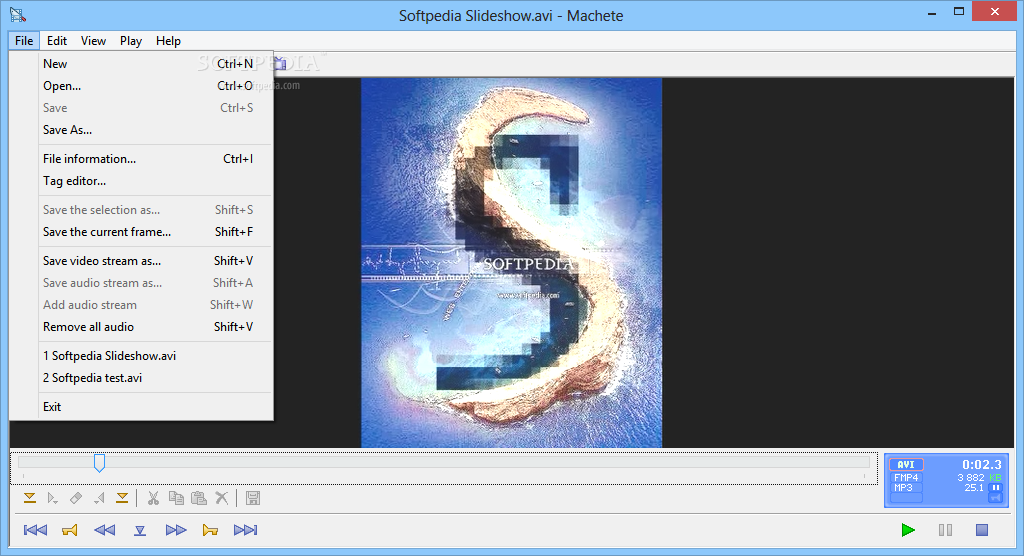1024x556 pixels.
Task: Click the gray Pause button
Action: (945, 530)
